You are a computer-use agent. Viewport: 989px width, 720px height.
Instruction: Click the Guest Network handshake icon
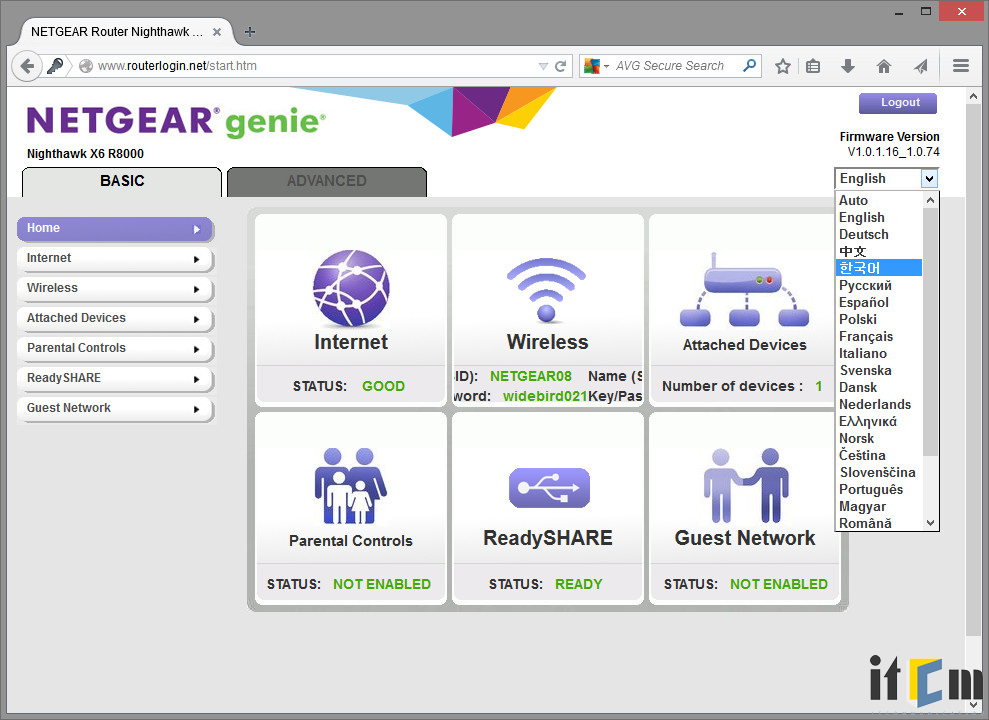click(x=746, y=485)
